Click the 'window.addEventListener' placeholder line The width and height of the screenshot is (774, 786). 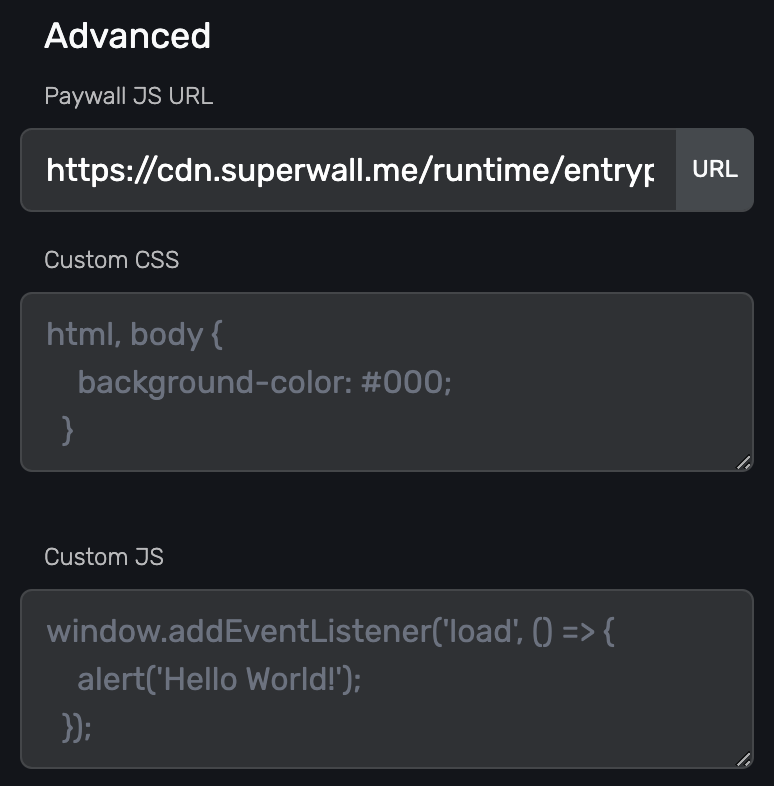tap(330, 632)
